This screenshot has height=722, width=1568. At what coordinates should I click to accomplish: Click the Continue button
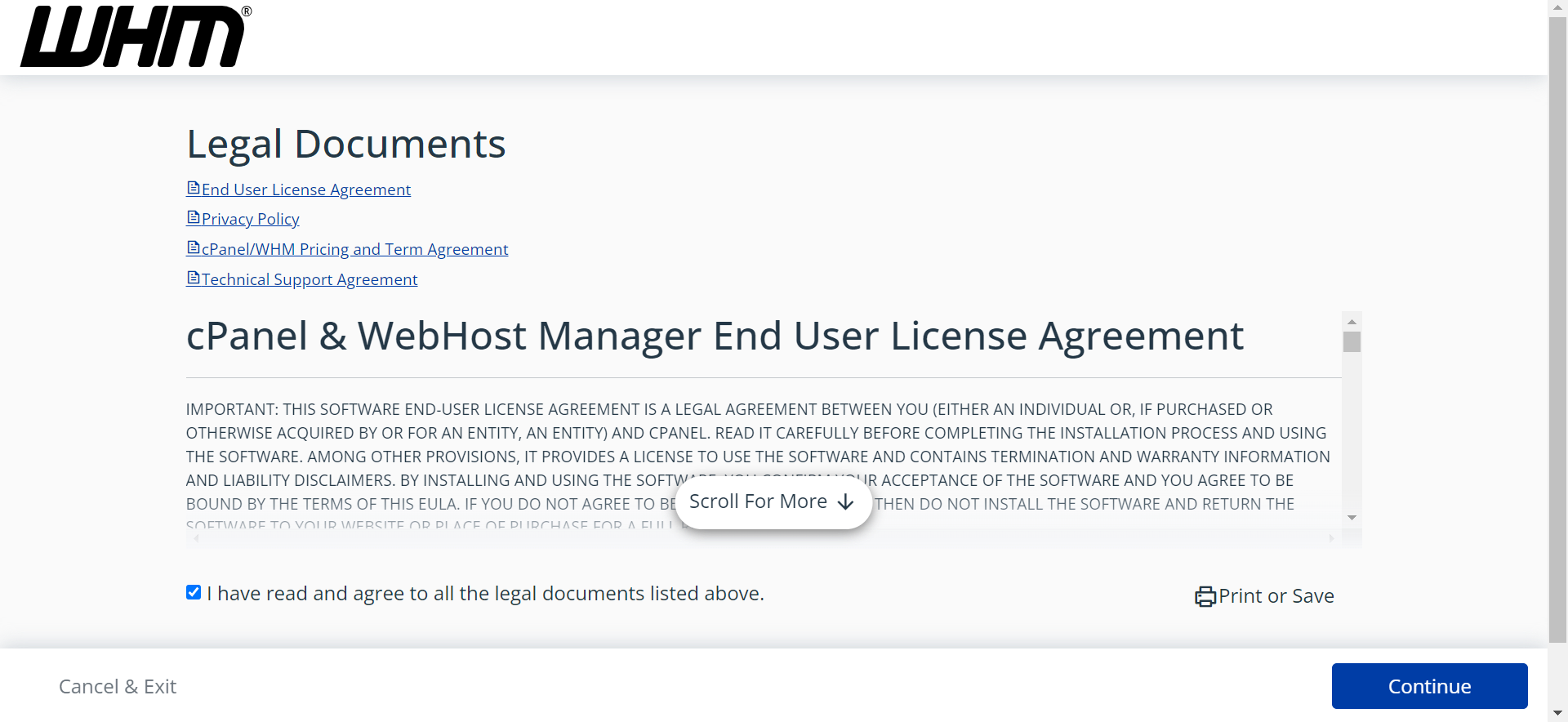click(x=1429, y=686)
